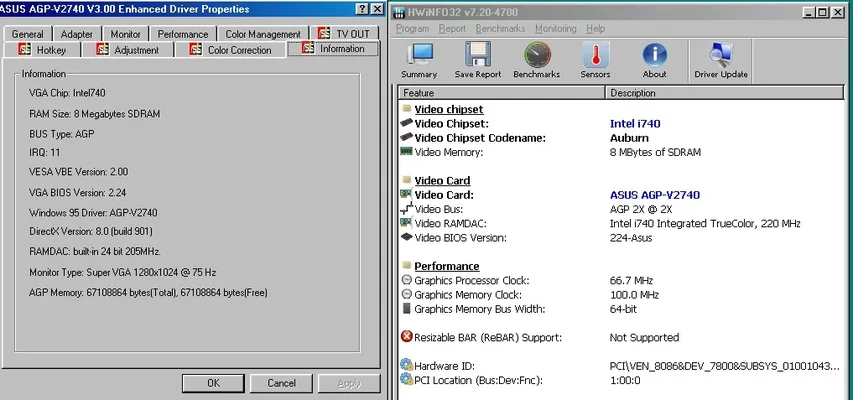Image resolution: width=853 pixels, height=400 pixels.
Task: Select the PCI Location 1:00:0 value
Action: click(x=625, y=380)
